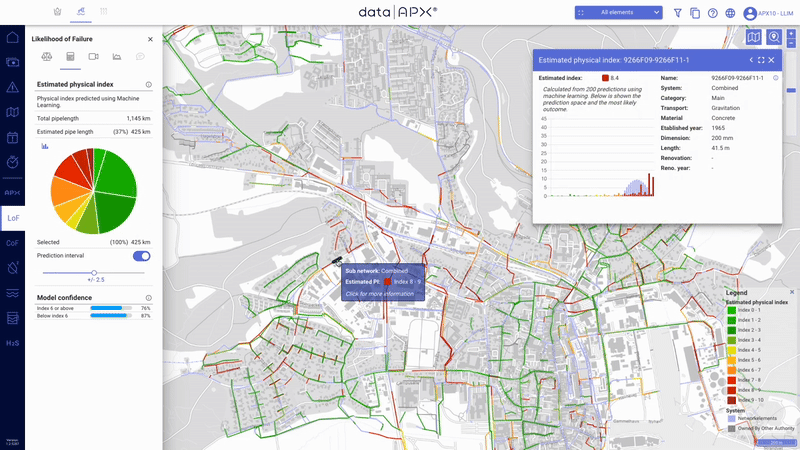Toggle the Prediction interval switch
This screenshot has width=800, height=450.
coord(142,256)
